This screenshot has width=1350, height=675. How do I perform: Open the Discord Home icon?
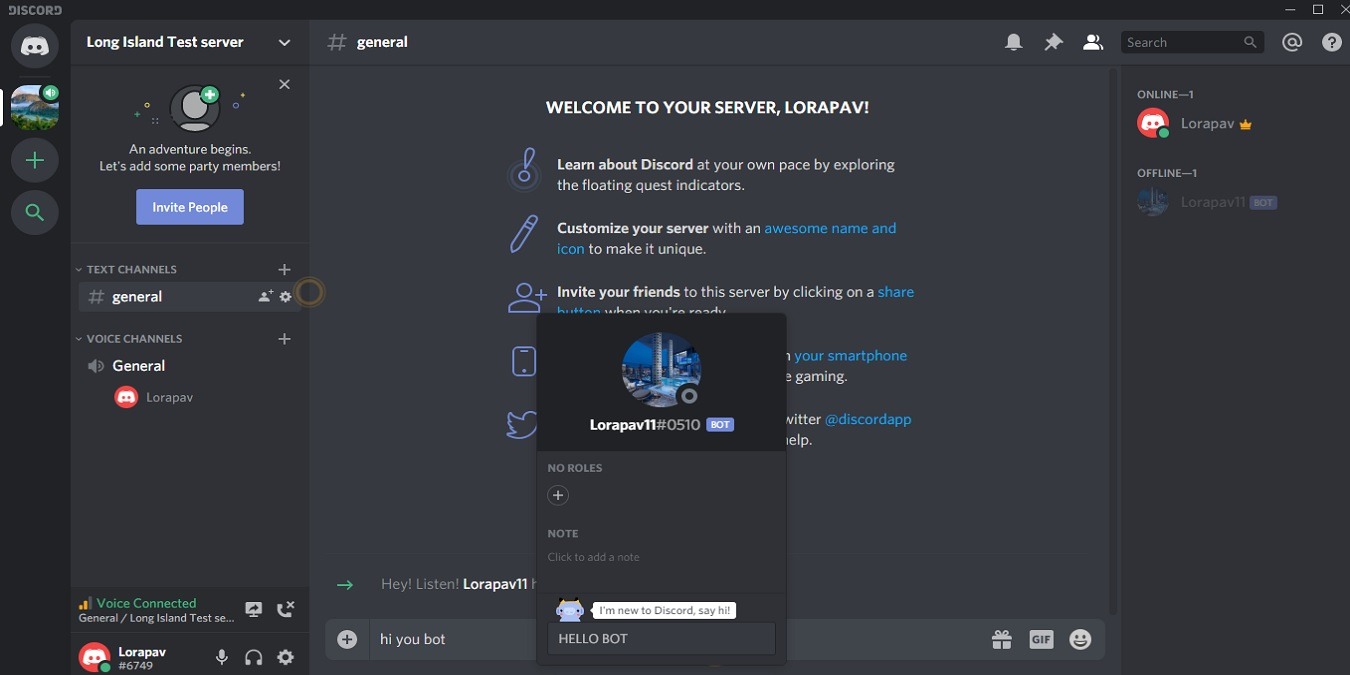tap(34, 46)
